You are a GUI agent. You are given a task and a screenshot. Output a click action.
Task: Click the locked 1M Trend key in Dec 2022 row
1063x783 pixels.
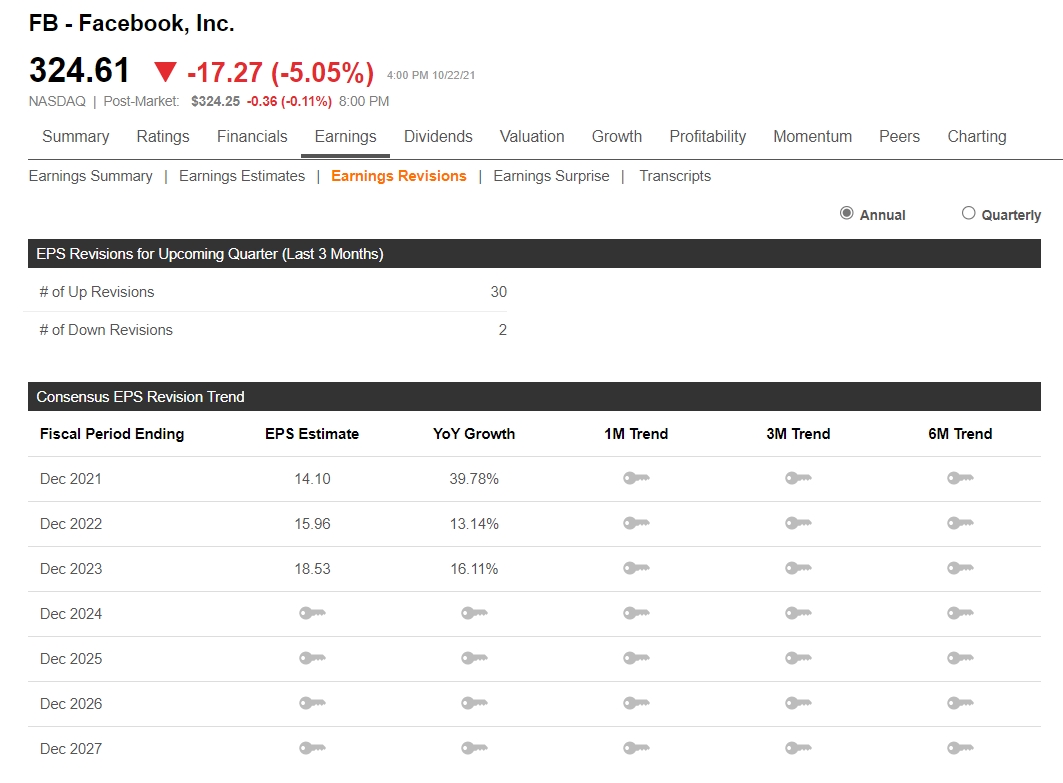coord(636,523)
